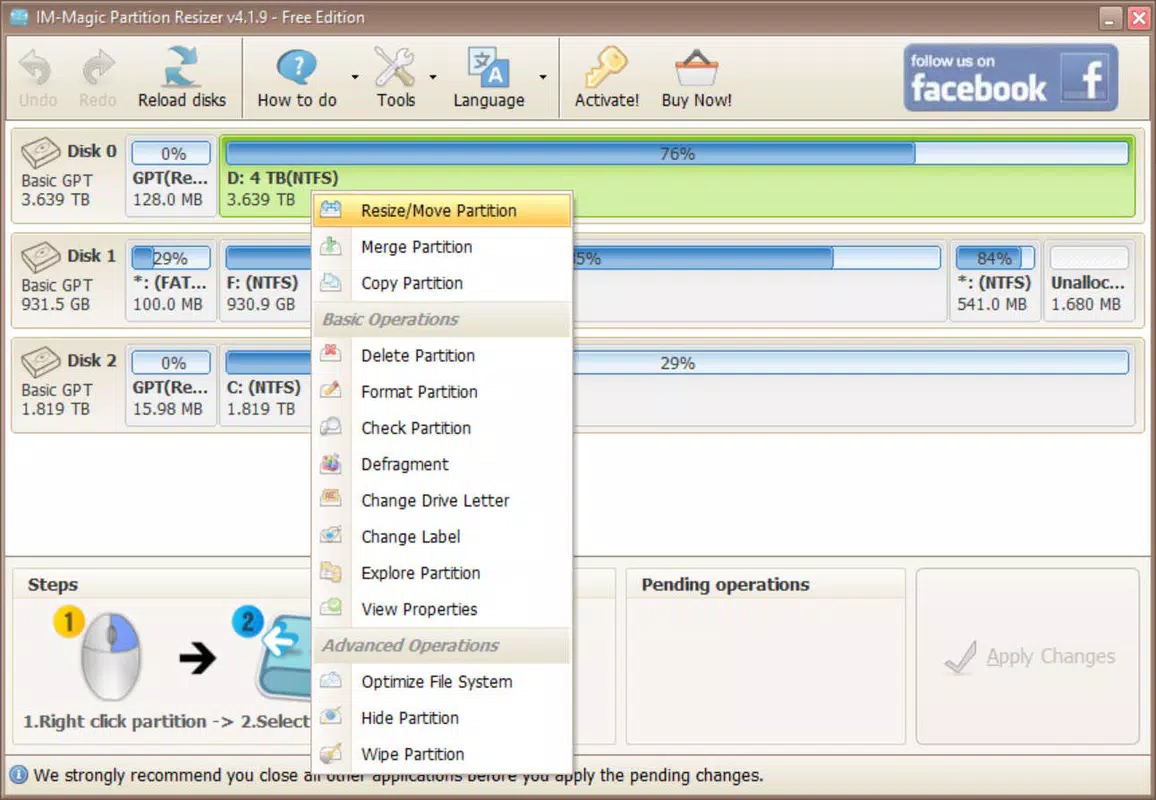This screenshot has width=1156, height=800.
Task: Click the Explore Partition folder icon
Action: tap(331, 571)
